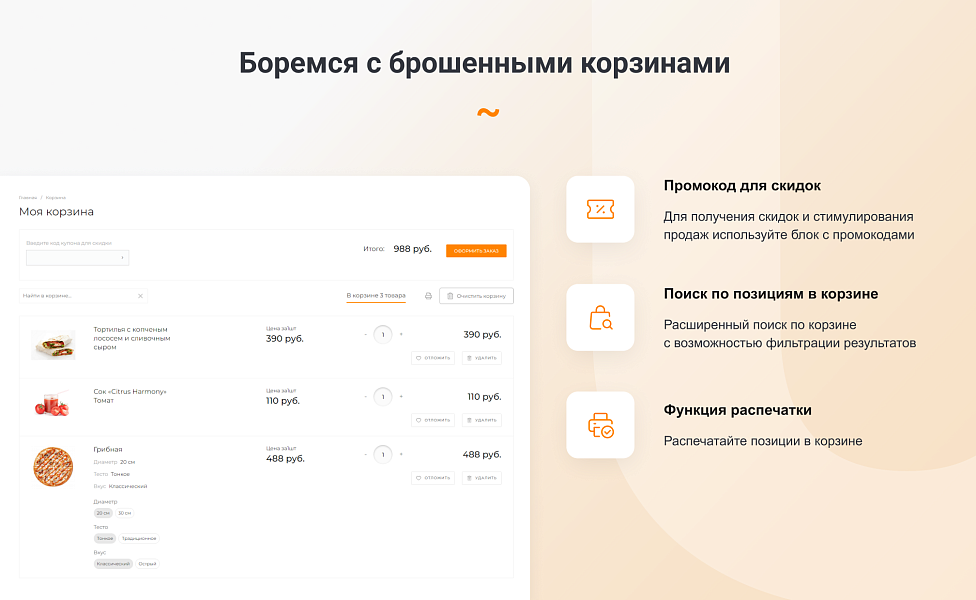Select the 'Острый' flavor option
This screenshot has width=976, height=600.
(x=145, y=562)
